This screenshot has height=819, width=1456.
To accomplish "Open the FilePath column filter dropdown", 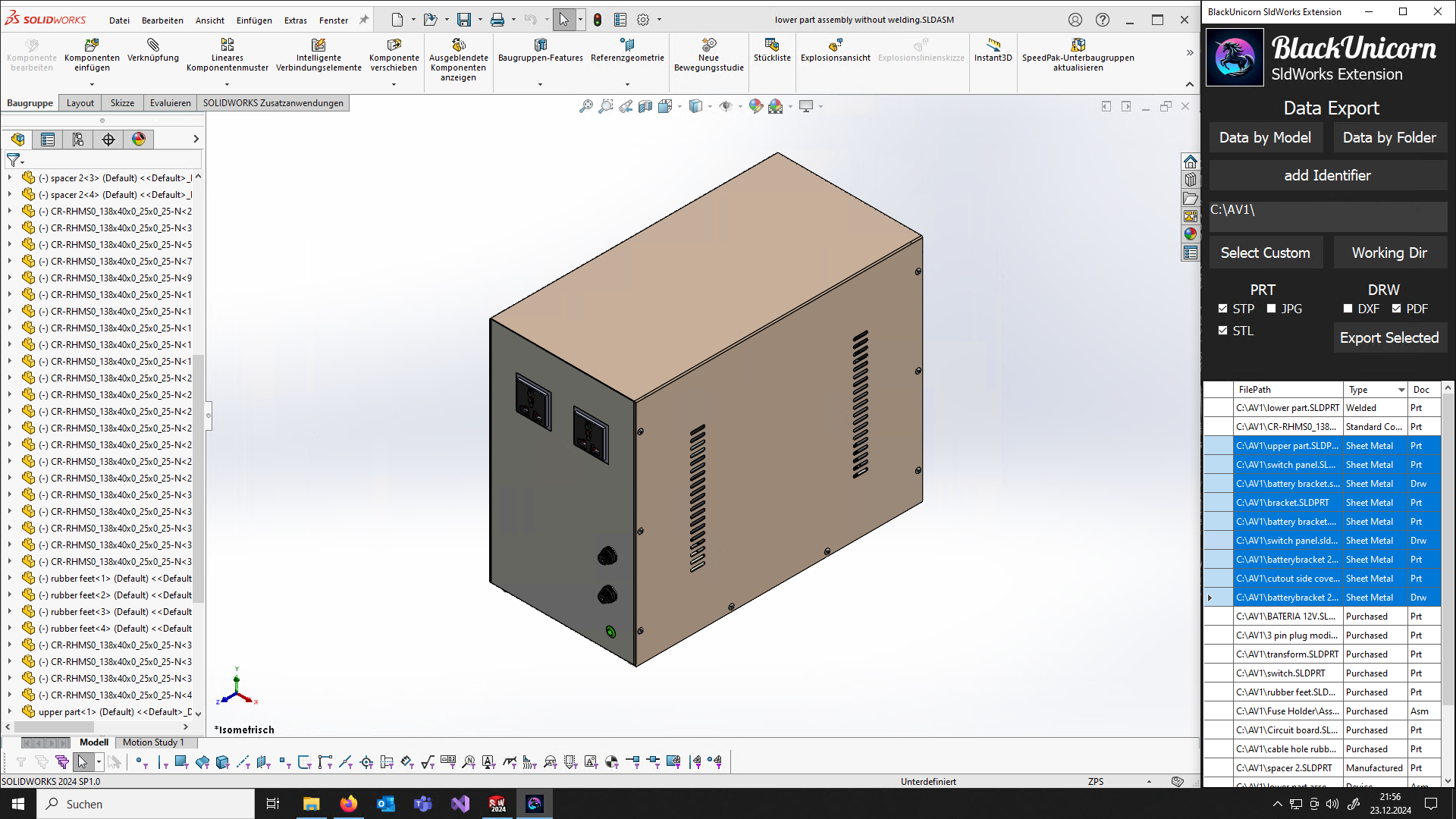I will (x=1332, y=390).
